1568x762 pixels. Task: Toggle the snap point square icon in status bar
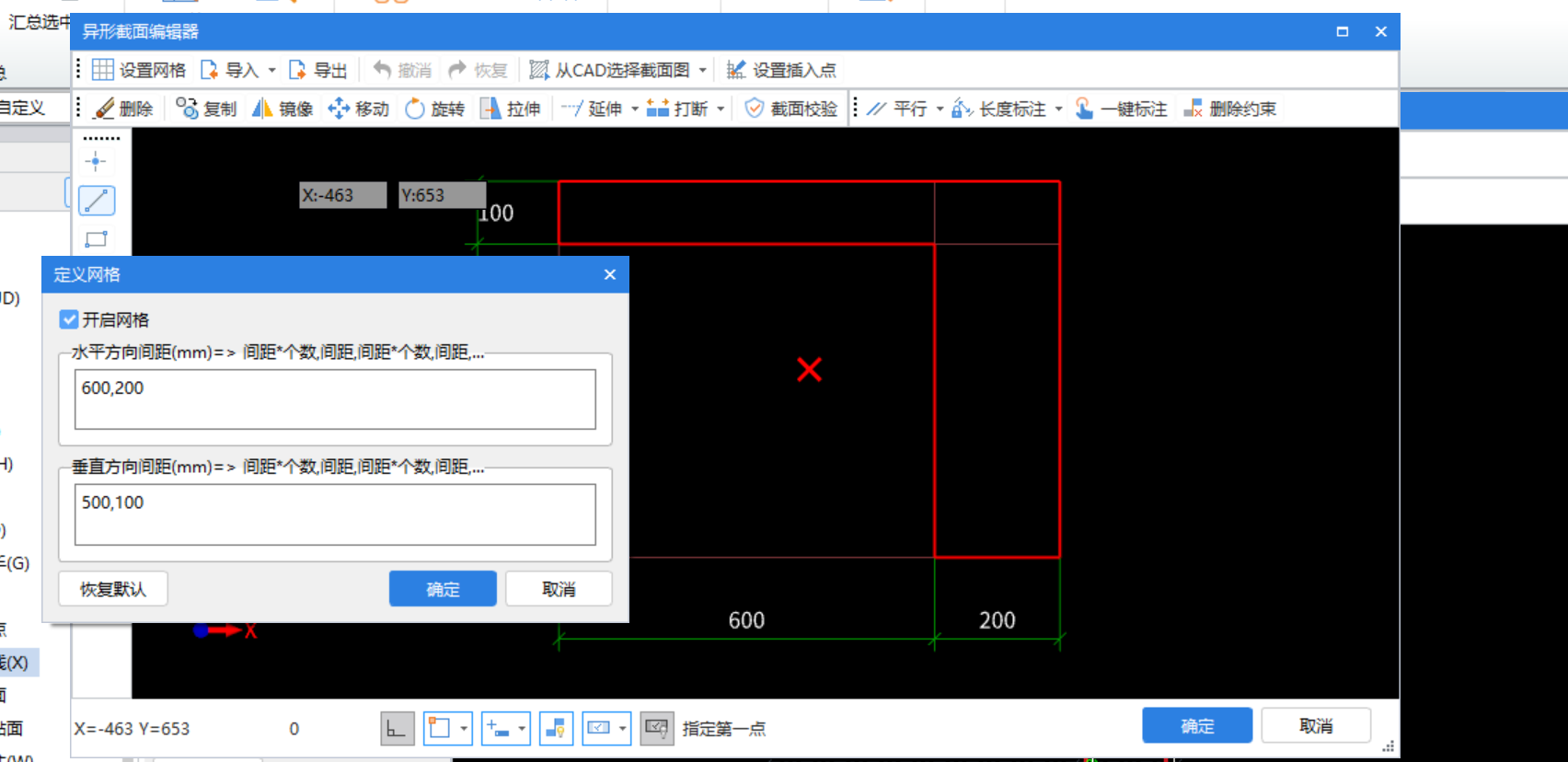click(440, 729)
